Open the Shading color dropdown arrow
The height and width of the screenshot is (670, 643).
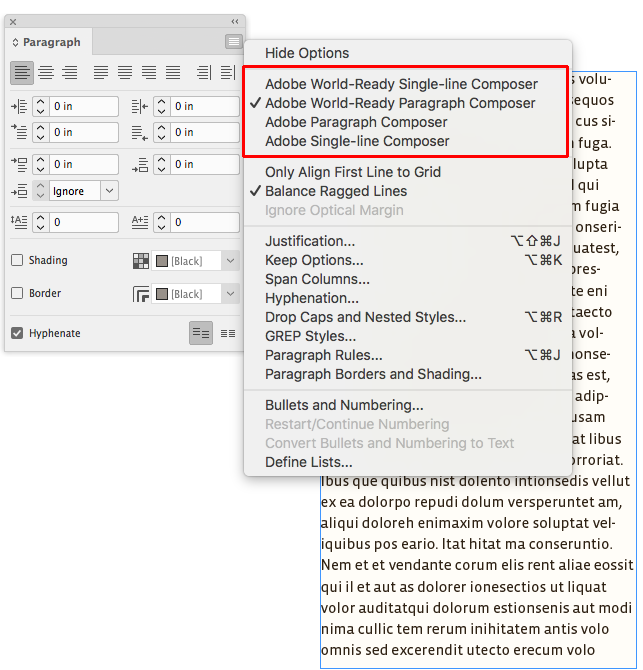(x=230, y=261)
